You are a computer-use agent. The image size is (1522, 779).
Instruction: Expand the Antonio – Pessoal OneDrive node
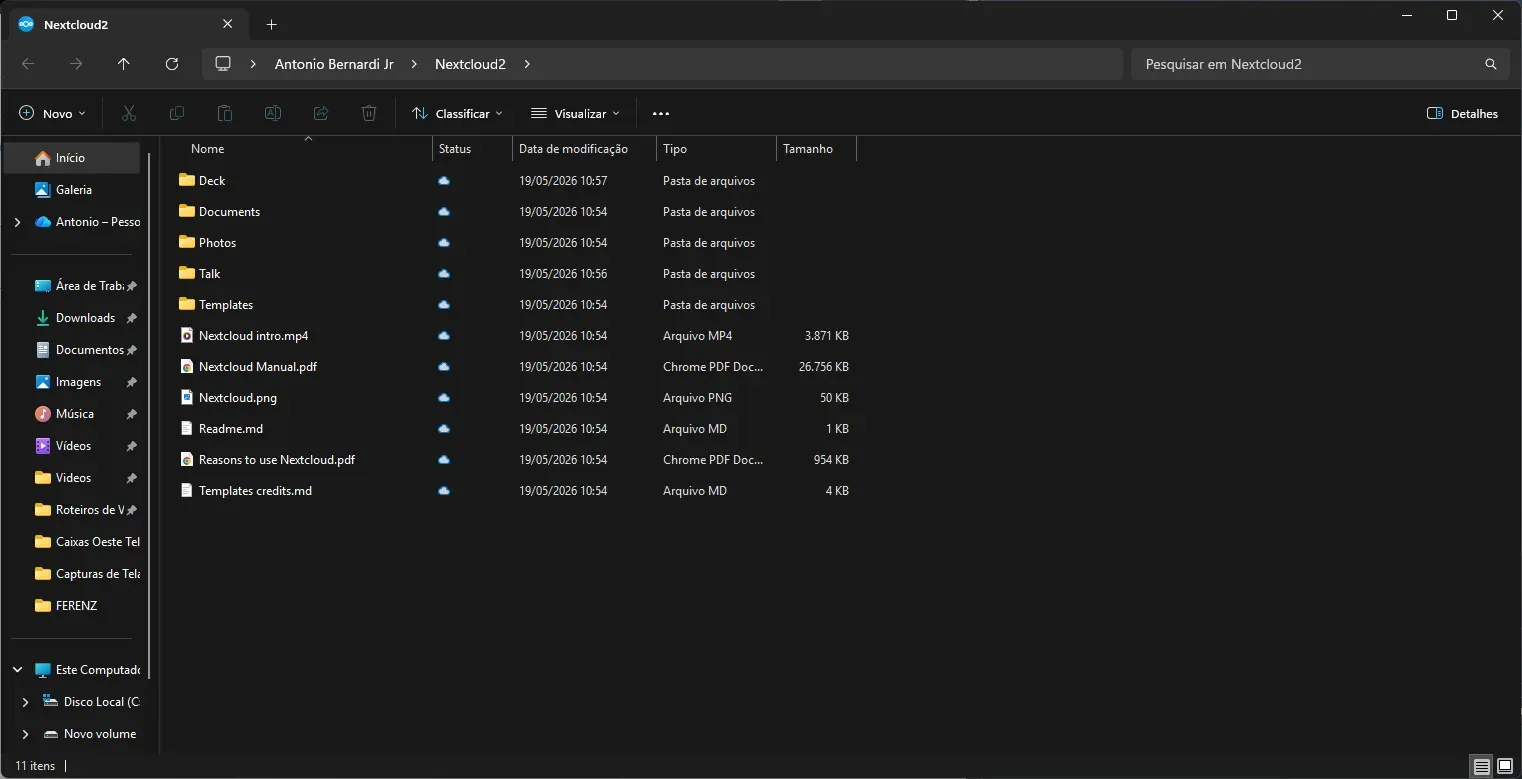click(17, 222)
